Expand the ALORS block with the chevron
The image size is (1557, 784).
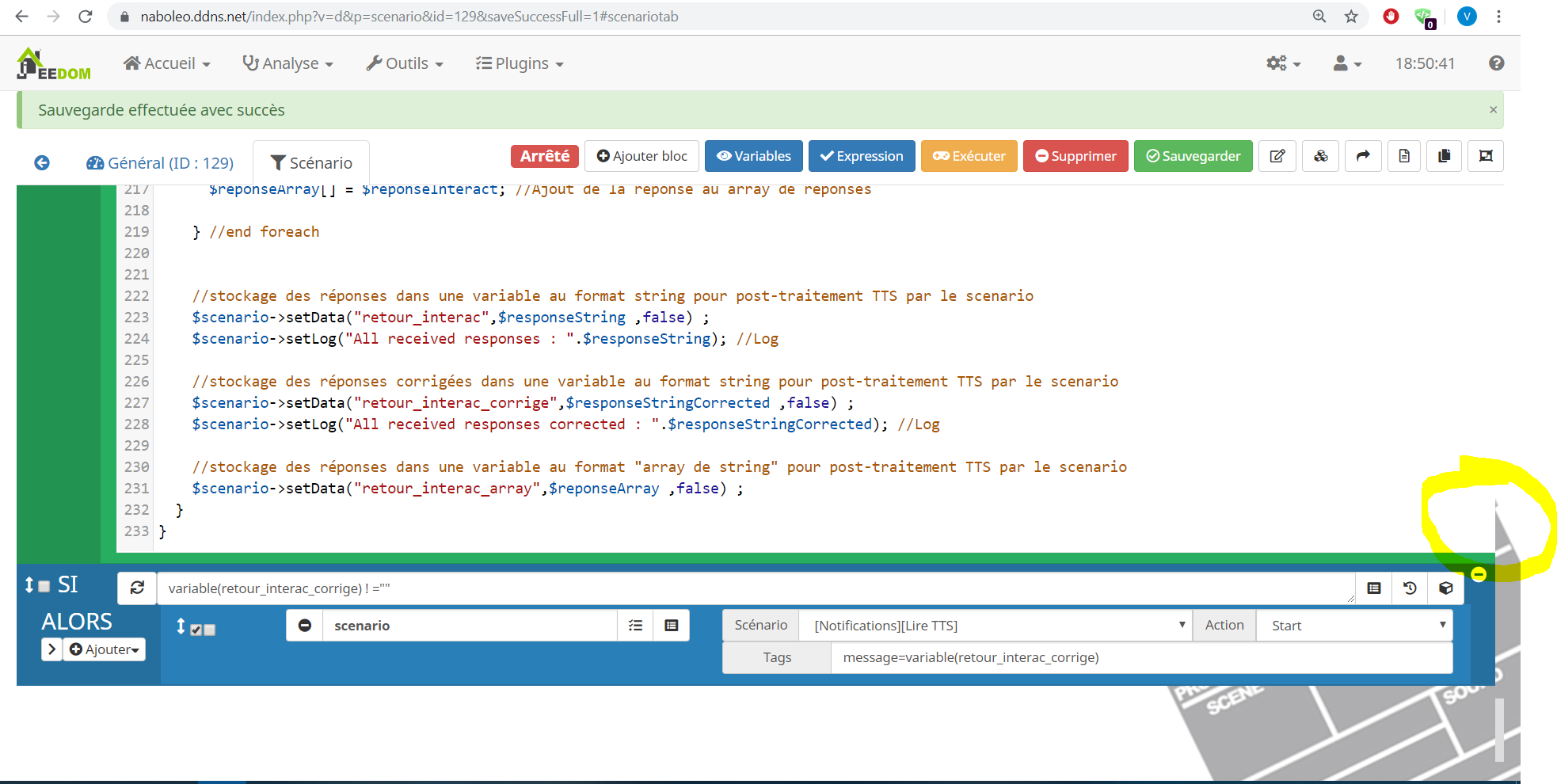(51, 649)
